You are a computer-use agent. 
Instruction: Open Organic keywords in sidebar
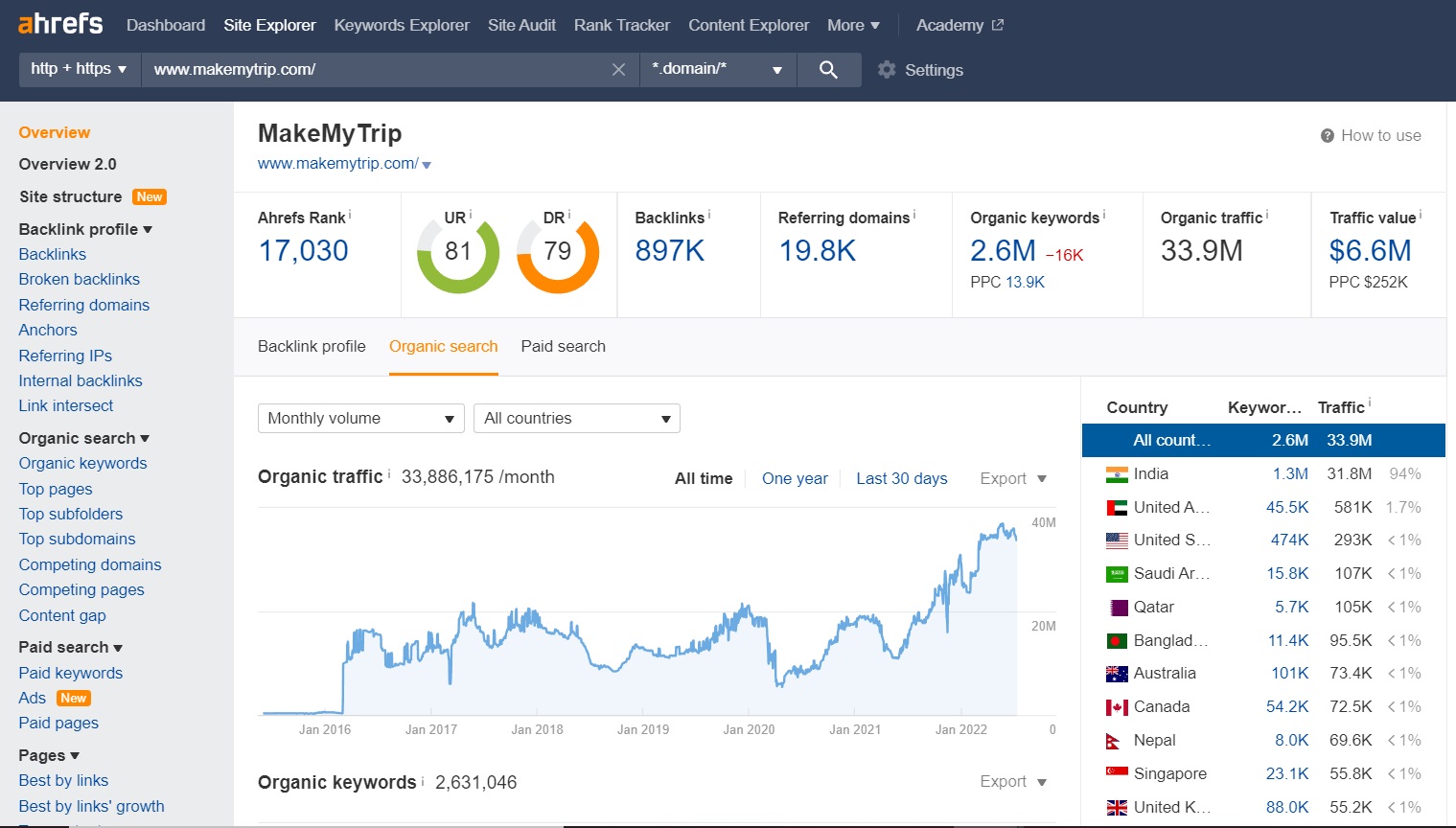pyautogui.click(x=83, y=463)
